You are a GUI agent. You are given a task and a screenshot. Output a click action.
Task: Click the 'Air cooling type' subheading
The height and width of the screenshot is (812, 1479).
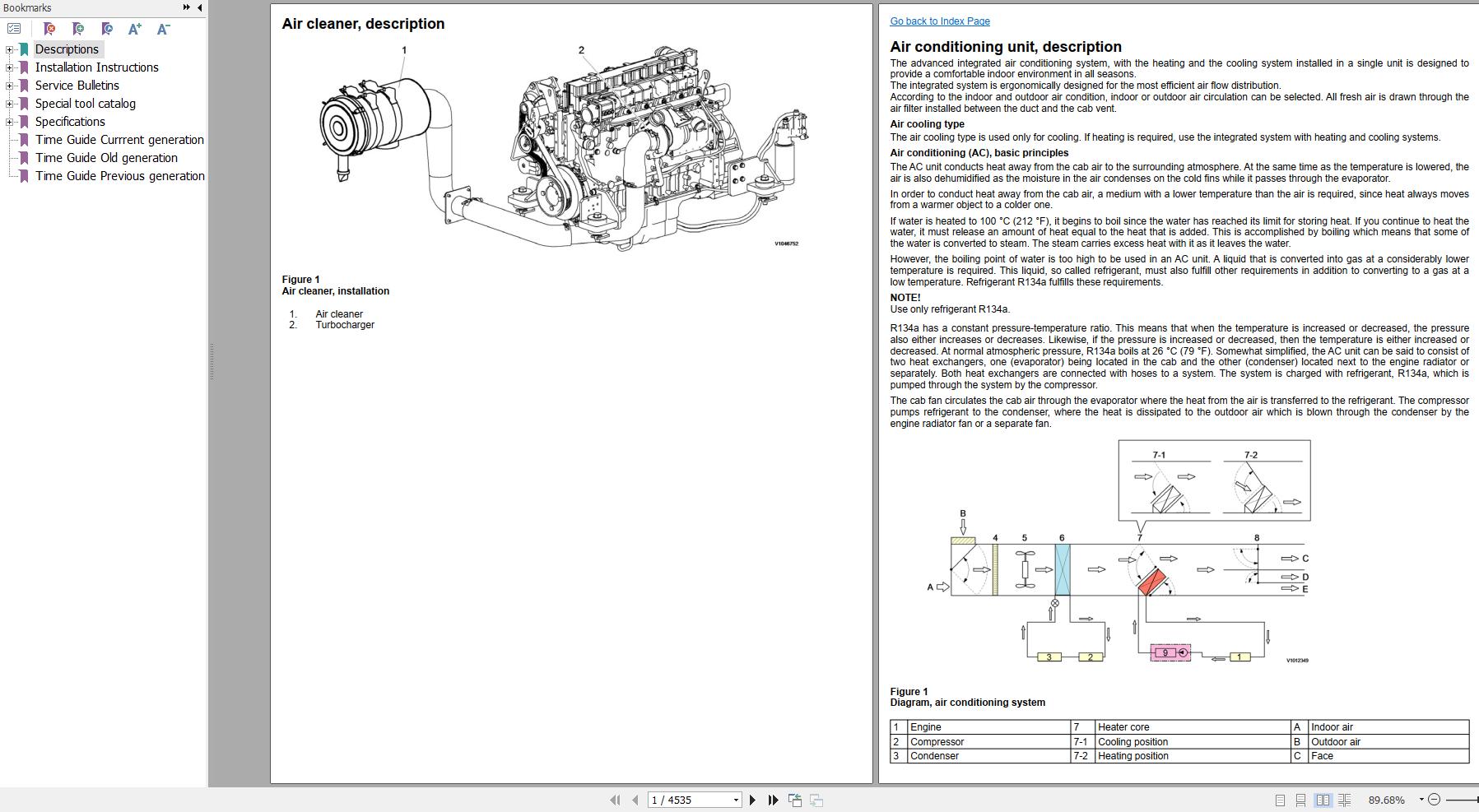point(927,124)
